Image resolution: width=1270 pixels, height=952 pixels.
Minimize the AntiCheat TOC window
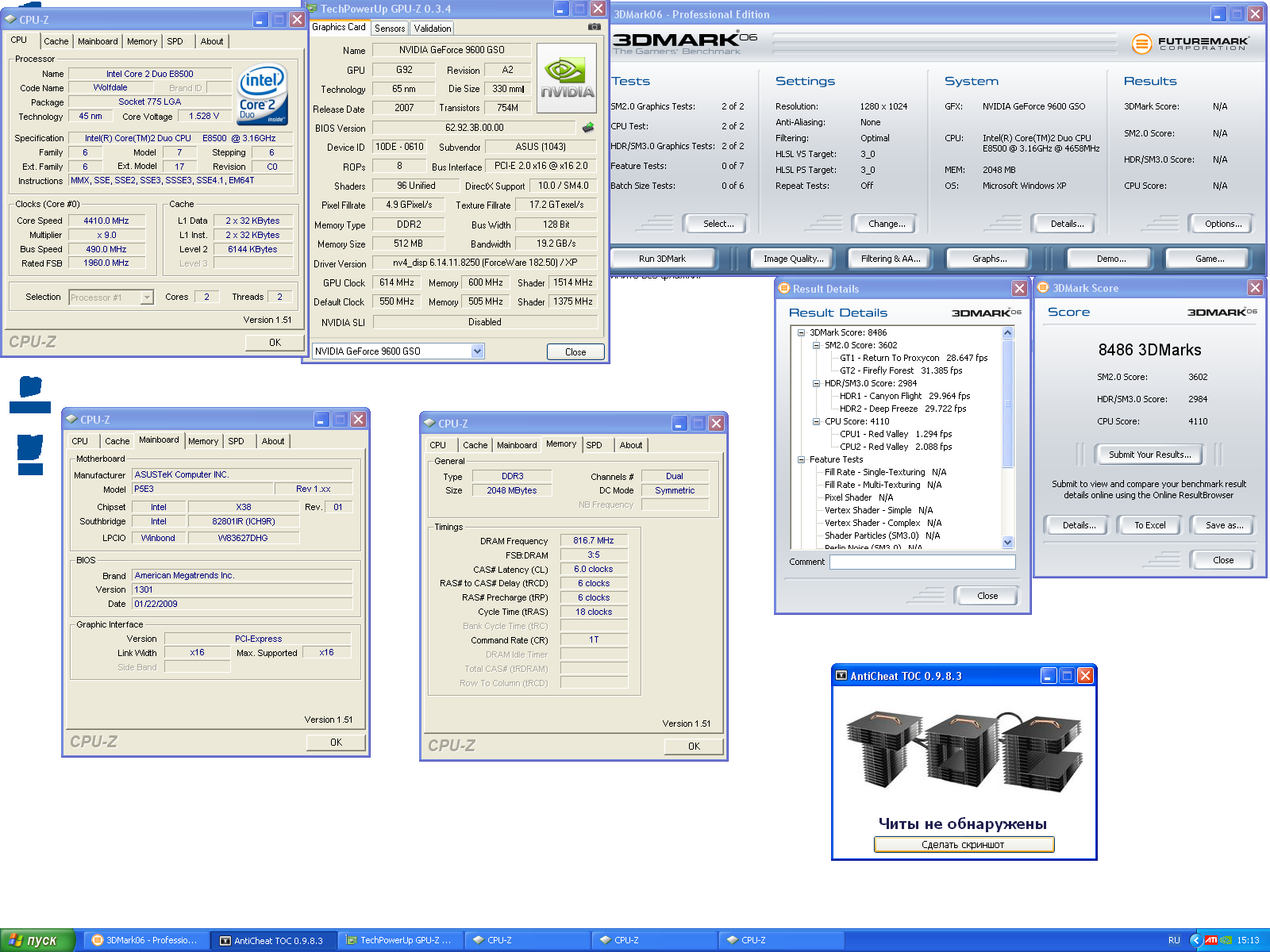click(x=1049, y=676)
